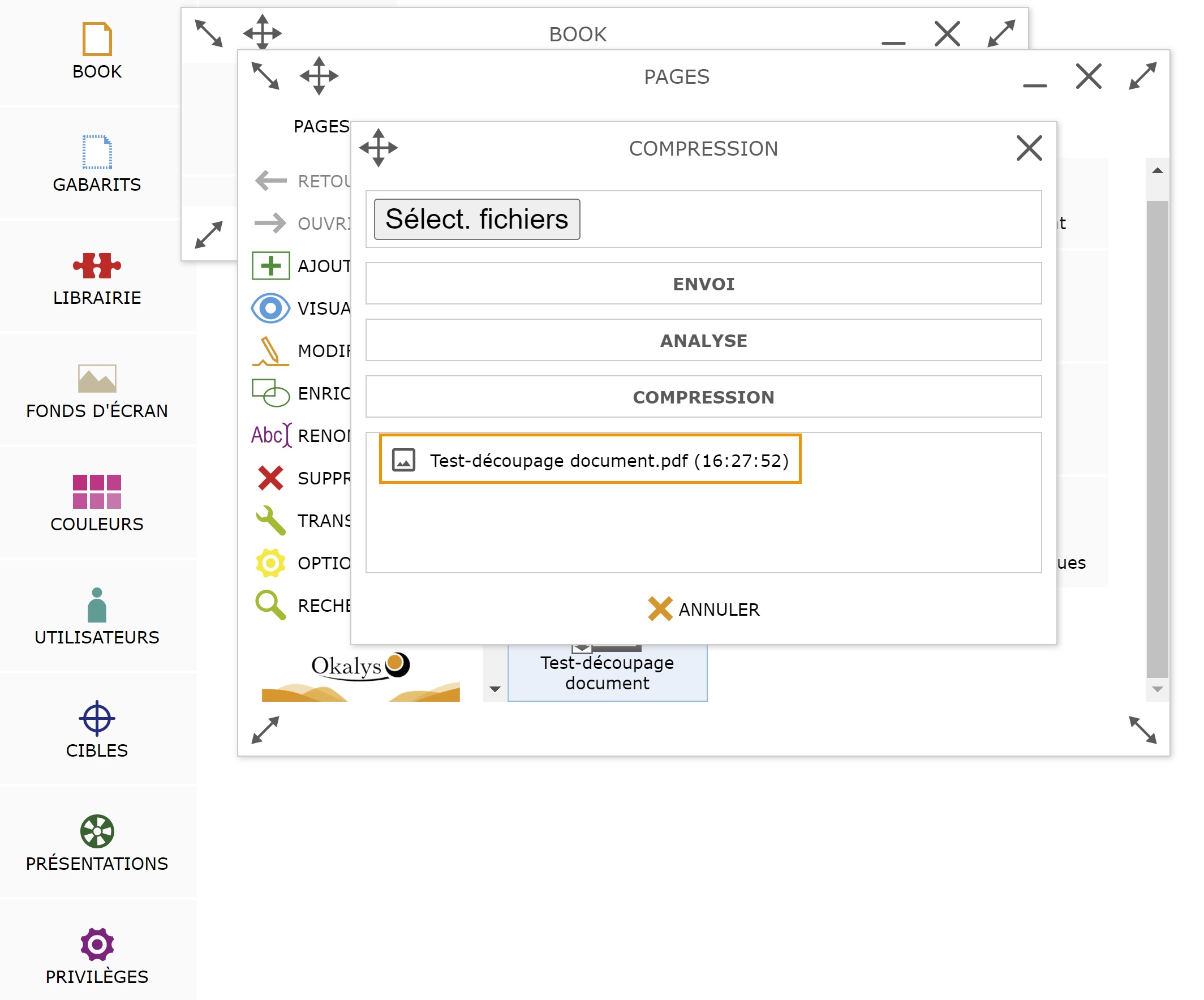Open the PRÉSENTATIONS section

coord(97,843)
